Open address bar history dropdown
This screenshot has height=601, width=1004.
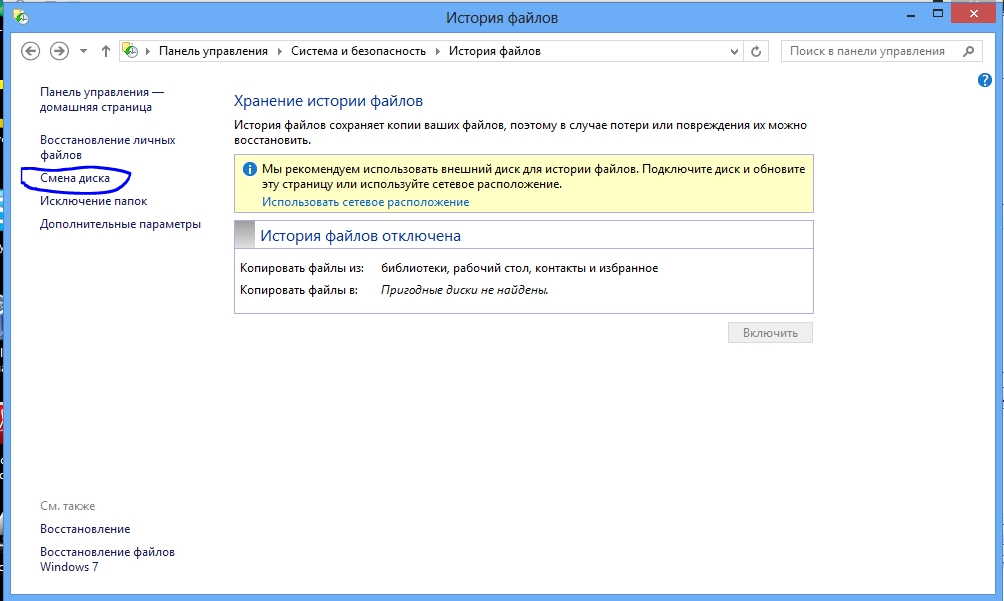(x=734, y=51)
